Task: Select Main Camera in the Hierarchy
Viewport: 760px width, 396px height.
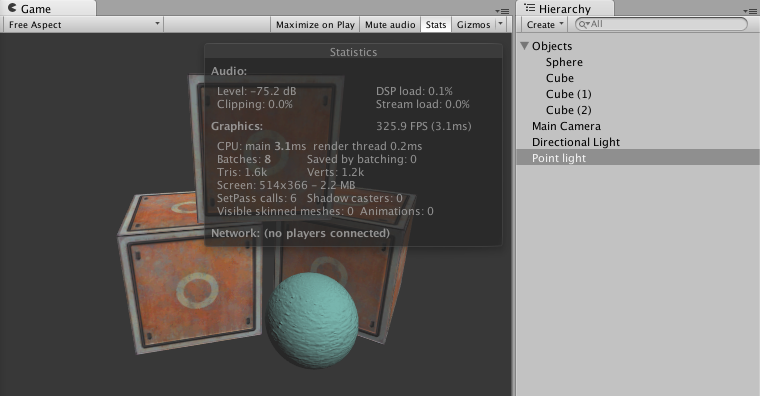Action: coord(566,126)
